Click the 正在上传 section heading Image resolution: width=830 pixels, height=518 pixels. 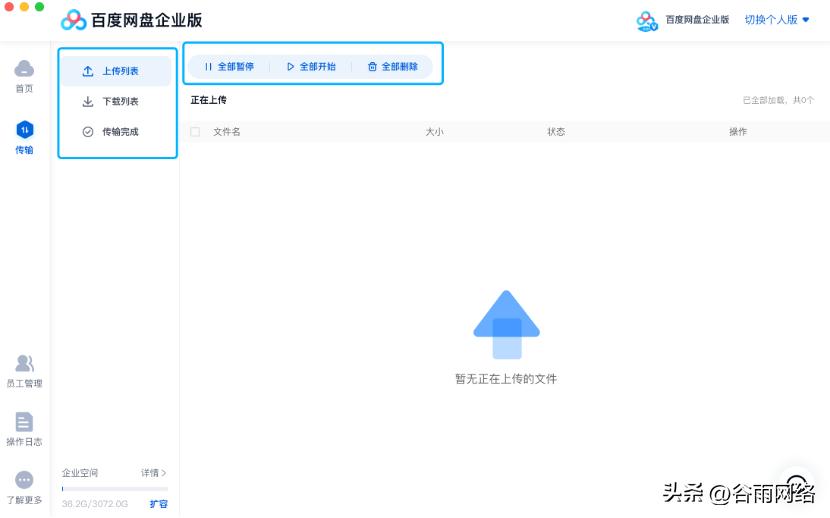point(209,100)
